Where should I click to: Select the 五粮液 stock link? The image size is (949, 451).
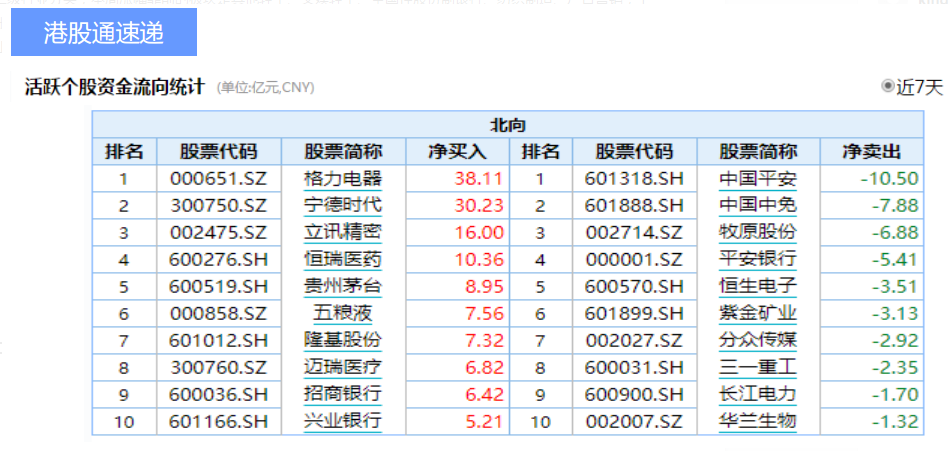point(343,313)
